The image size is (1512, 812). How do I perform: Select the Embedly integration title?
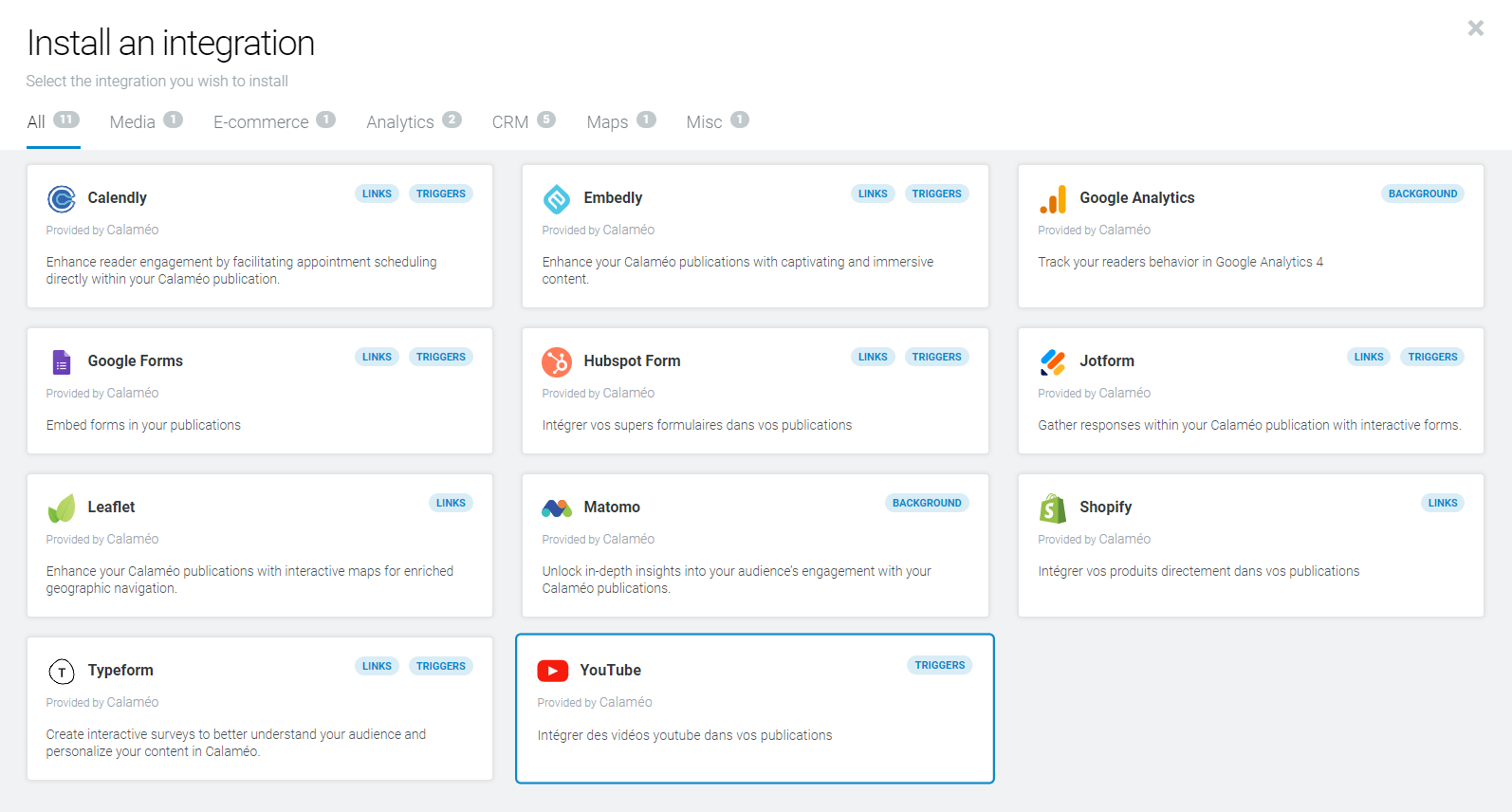(x=613, y=197)
